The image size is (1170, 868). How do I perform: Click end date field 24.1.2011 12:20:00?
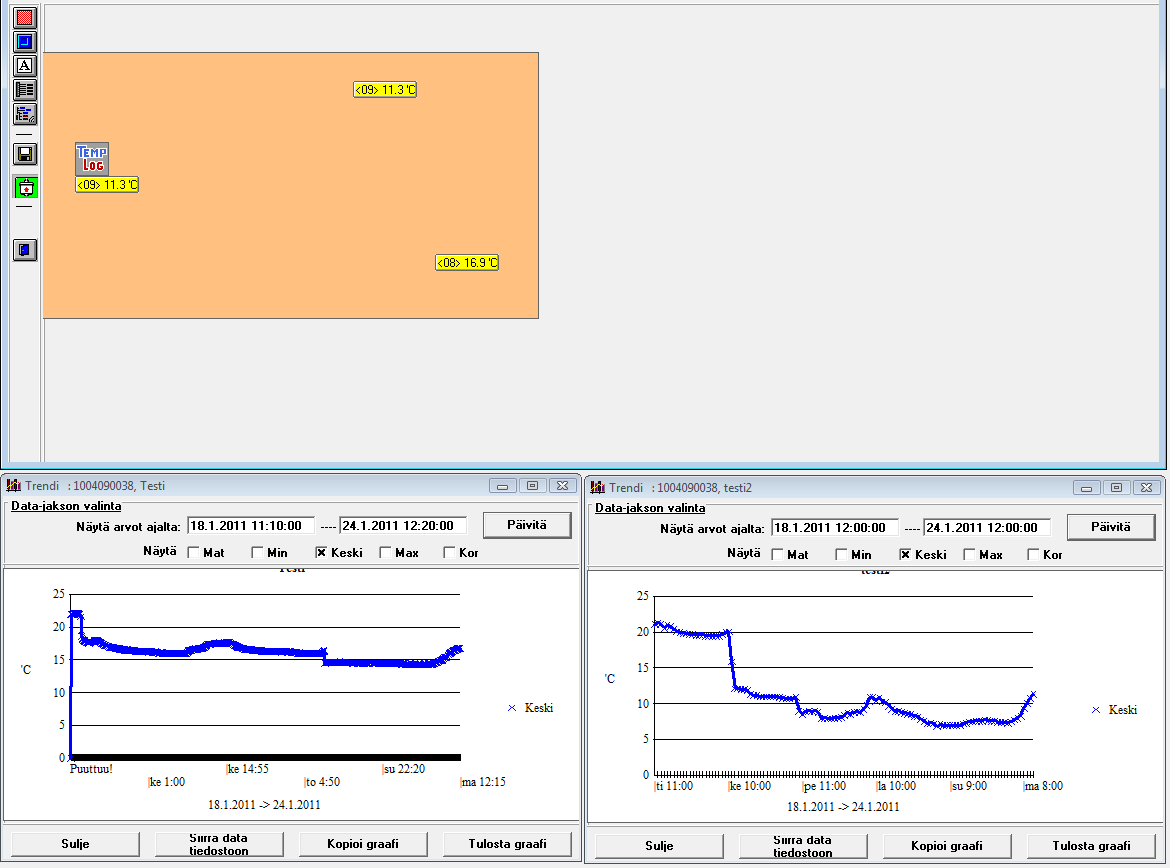(x=403, y=525)
